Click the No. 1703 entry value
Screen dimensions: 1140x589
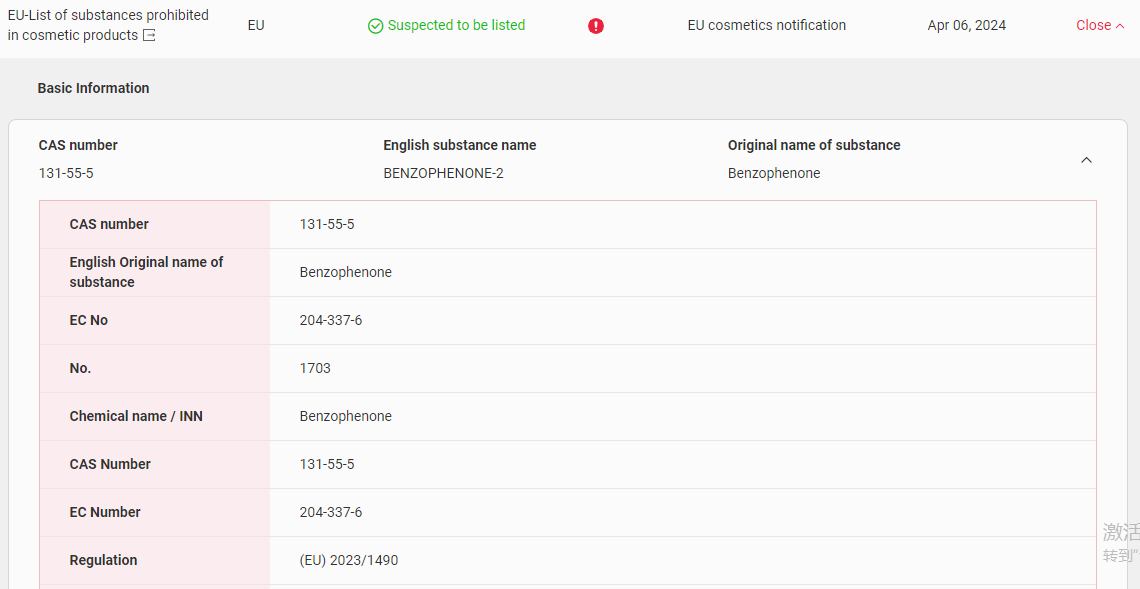point(315,368)
